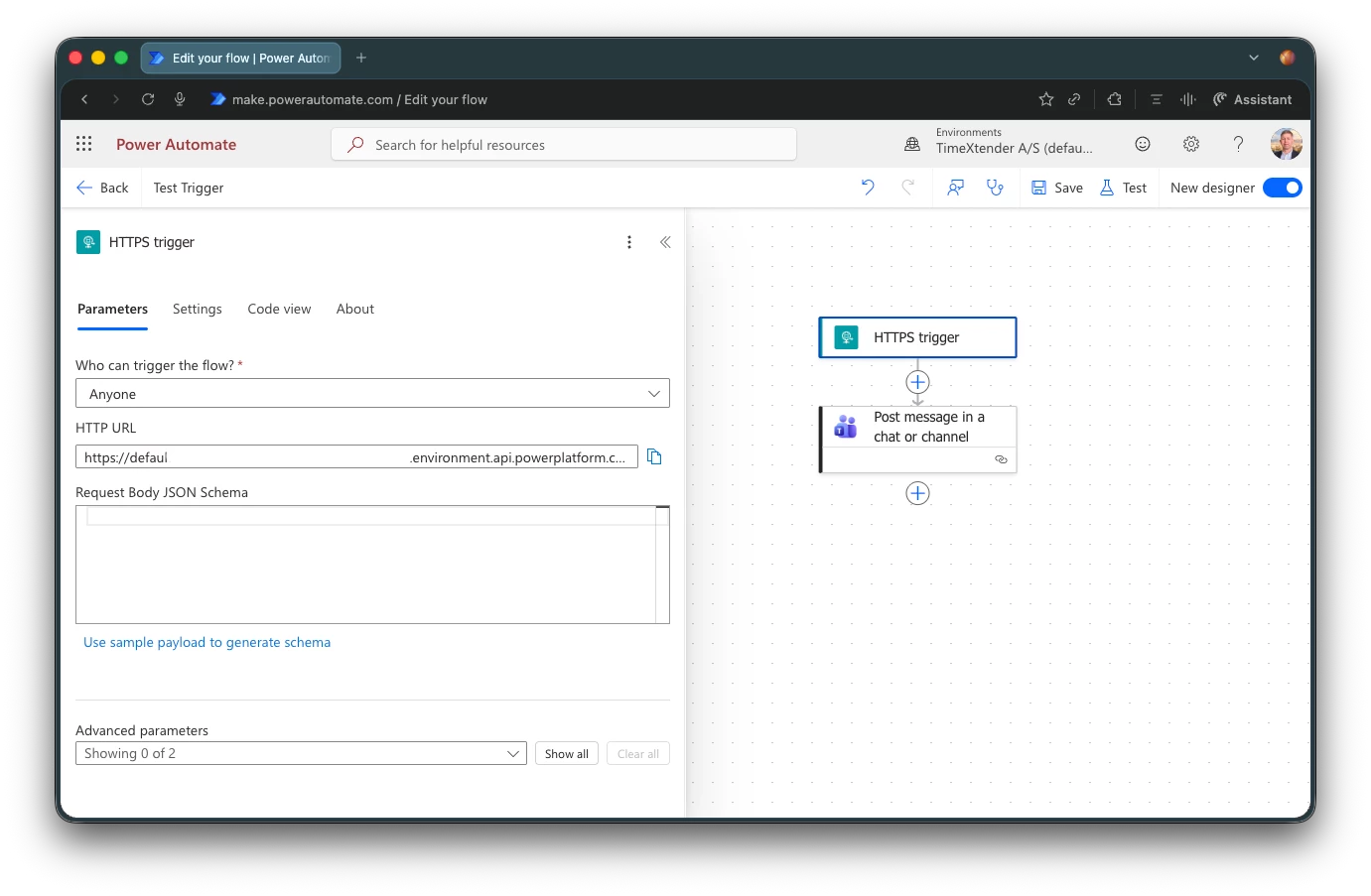This screenshot has height=896, width=1371.
Task: Open the browser Assistant button
Action: pyautogui.click(x=1252, y=99)
